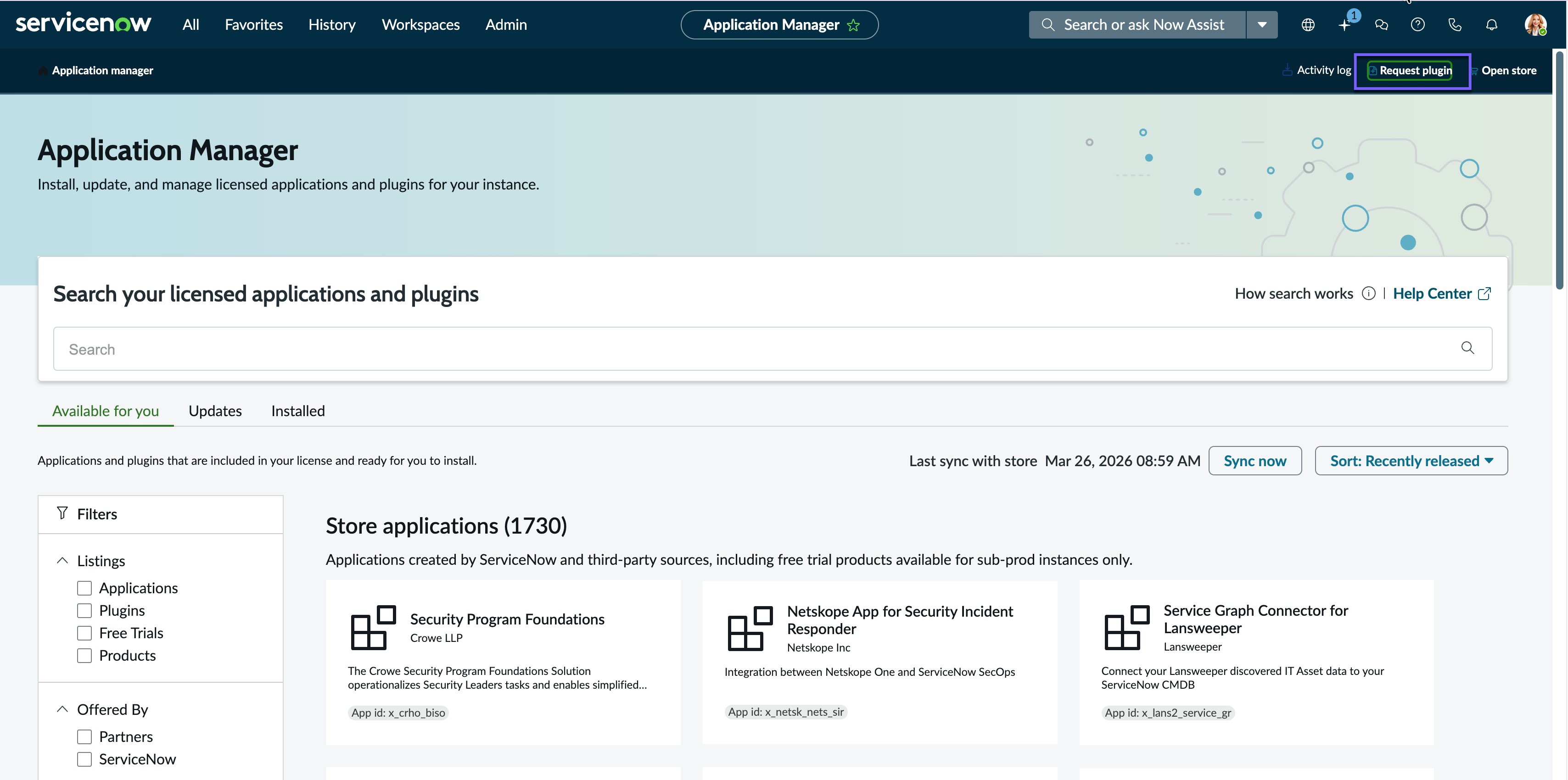Open the notifications bell
This screenshot has height=780, width=1568.
click(1491, 24)
